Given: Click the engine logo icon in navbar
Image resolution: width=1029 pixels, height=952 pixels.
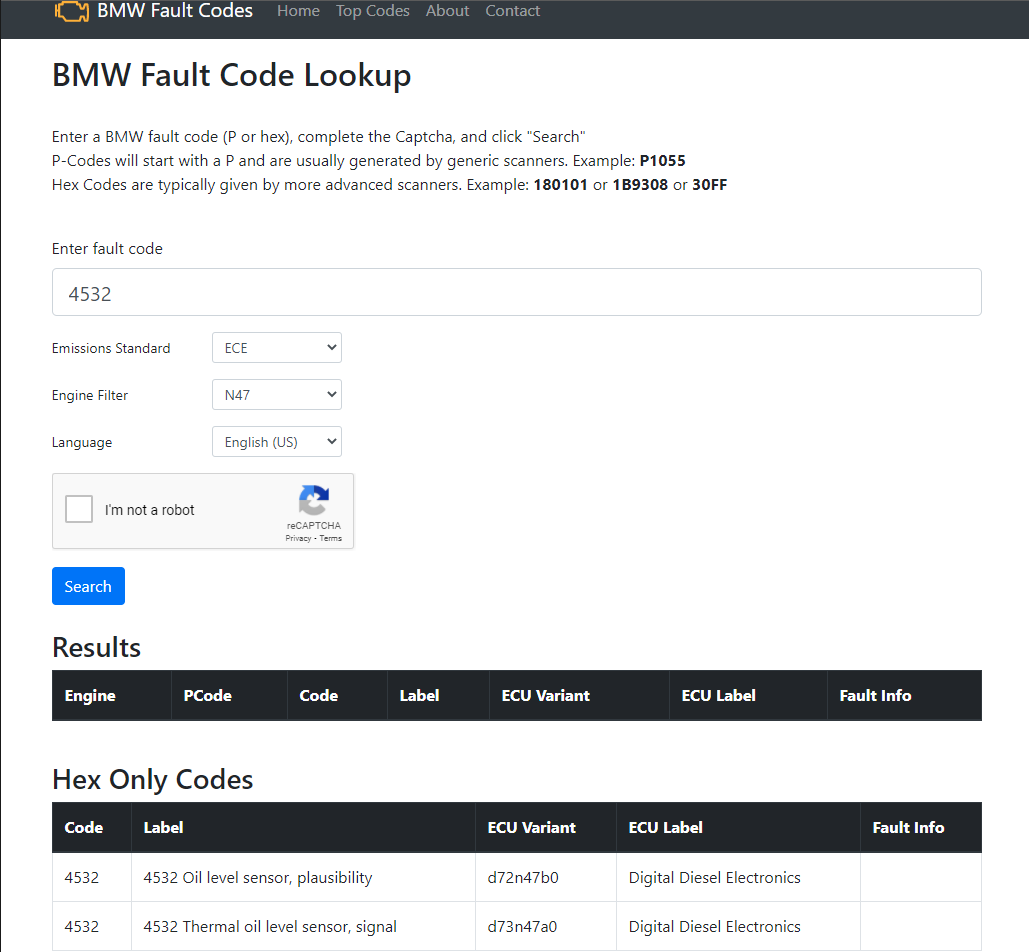Looking at the screenshot, I should (x=72, y=11).
